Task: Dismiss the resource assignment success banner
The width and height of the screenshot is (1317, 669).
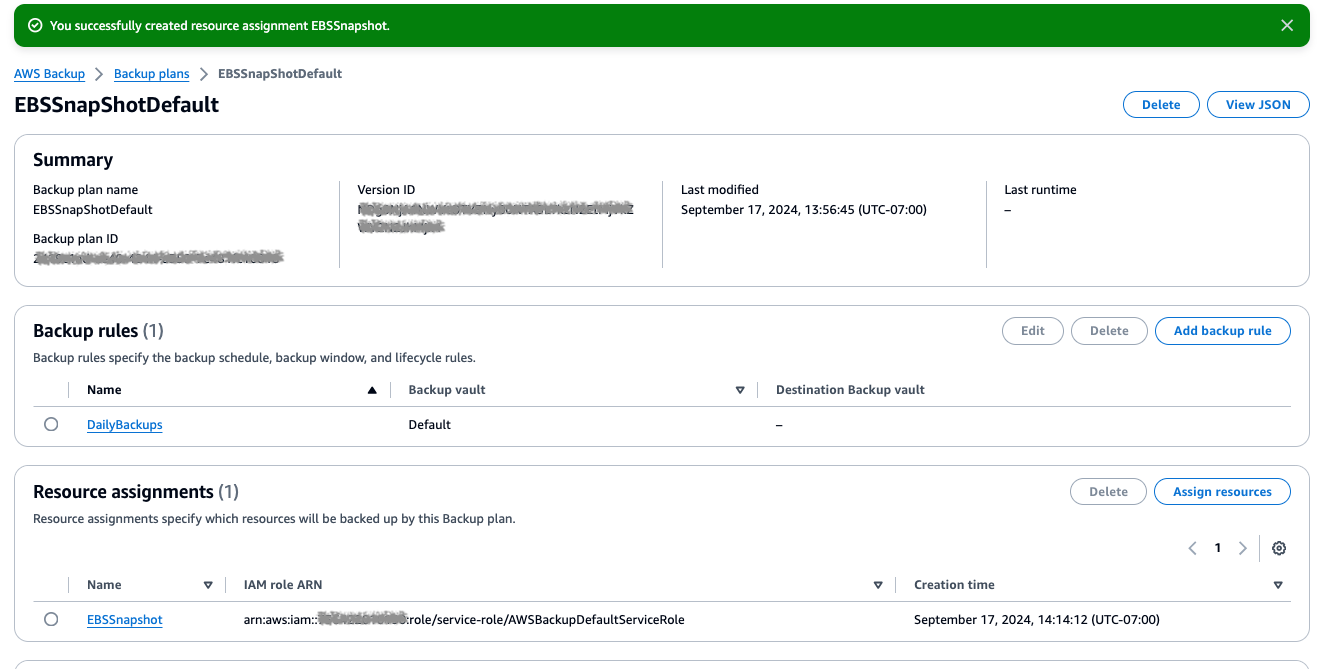Action: 1287,25
